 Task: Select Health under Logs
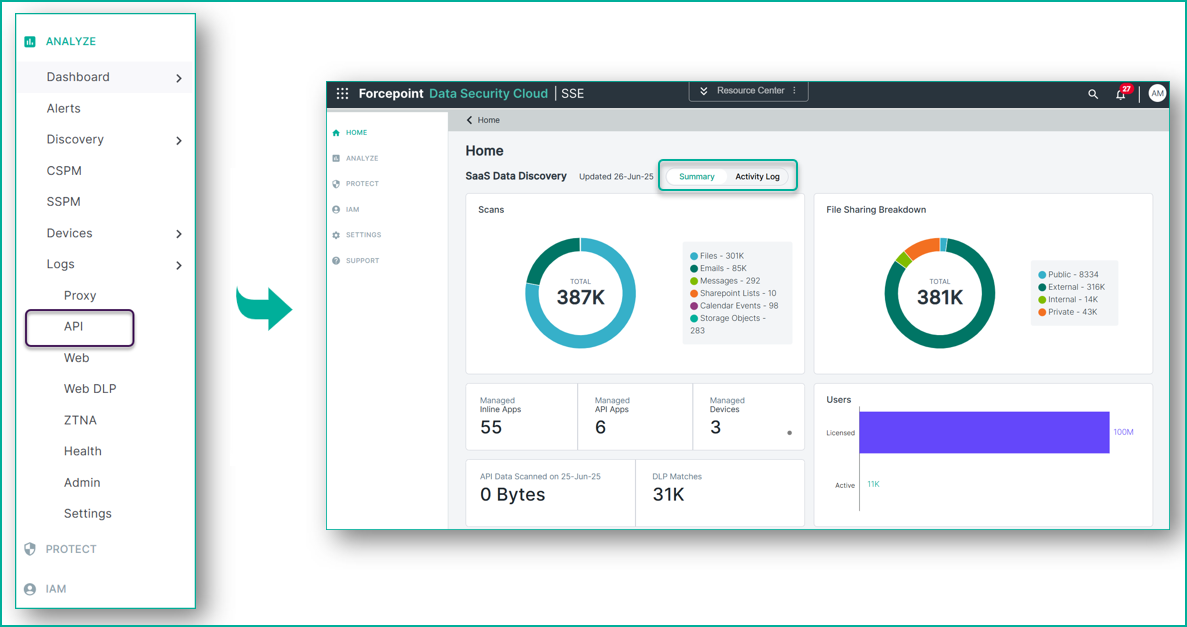click(x=83, y=451)
